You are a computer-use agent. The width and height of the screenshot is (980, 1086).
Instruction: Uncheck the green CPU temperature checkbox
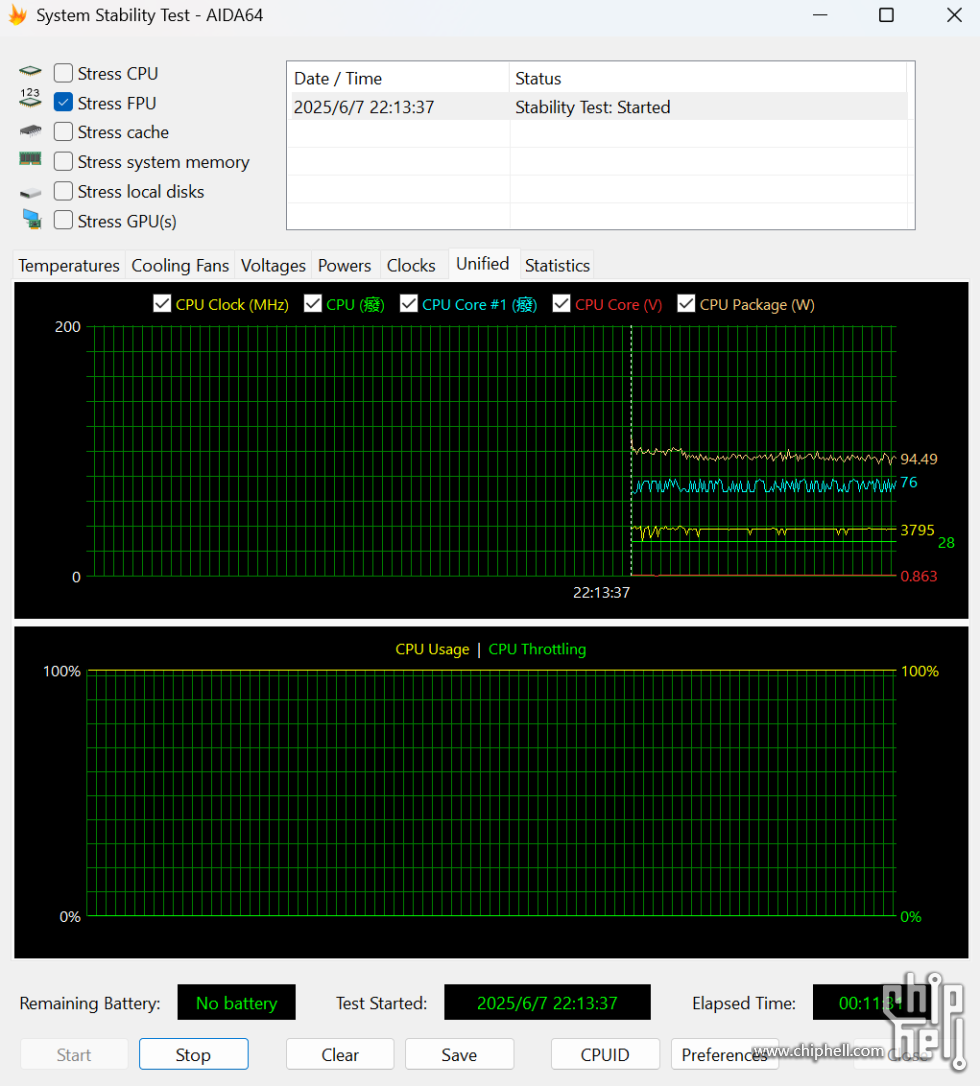point(313,303)
